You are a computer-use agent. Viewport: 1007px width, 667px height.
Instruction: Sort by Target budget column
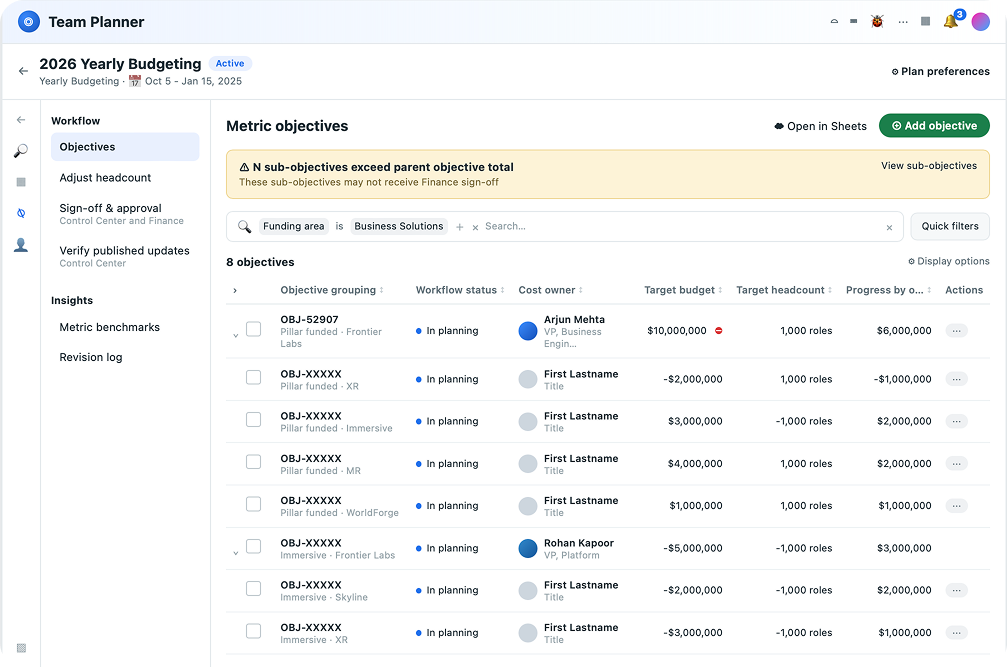point(683,290)
